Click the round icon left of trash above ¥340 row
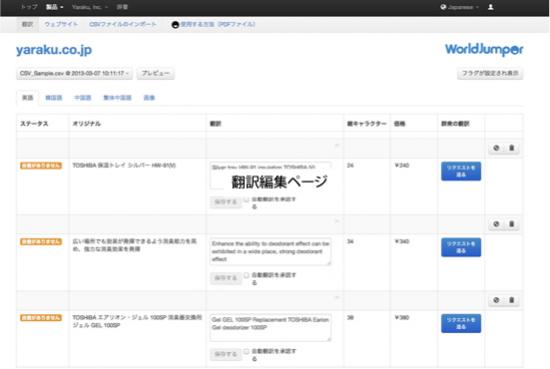 click(496, 224)
